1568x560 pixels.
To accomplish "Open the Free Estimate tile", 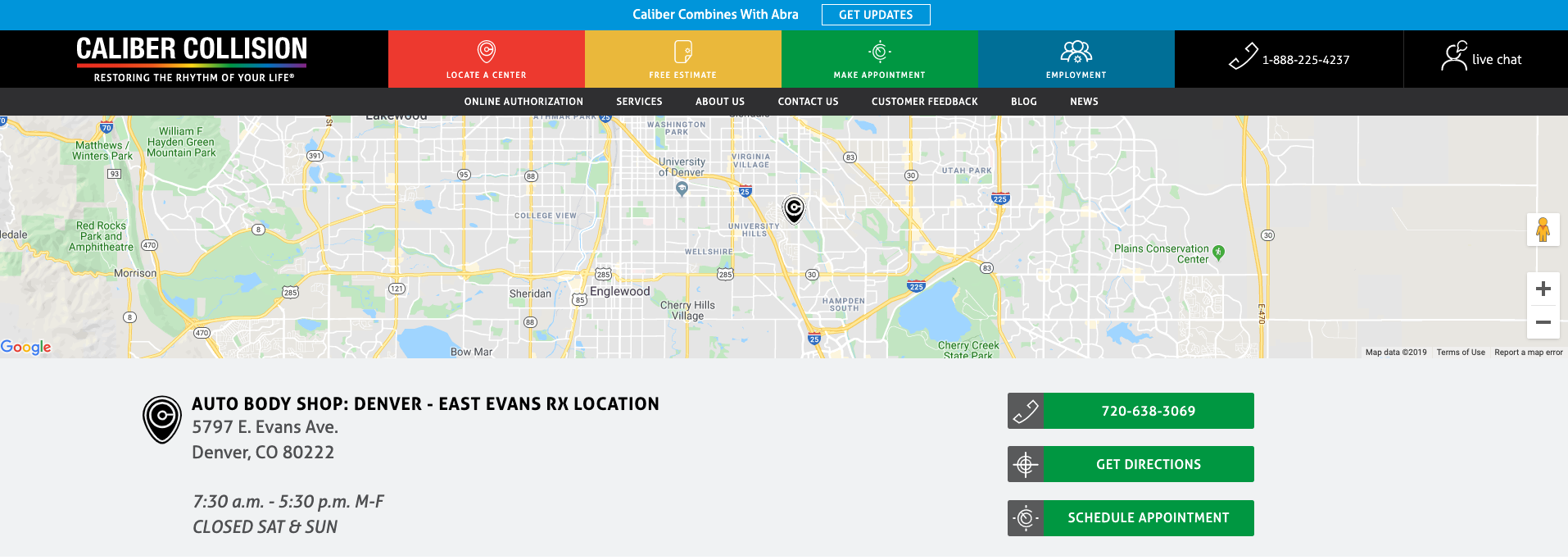I will 683,59.
